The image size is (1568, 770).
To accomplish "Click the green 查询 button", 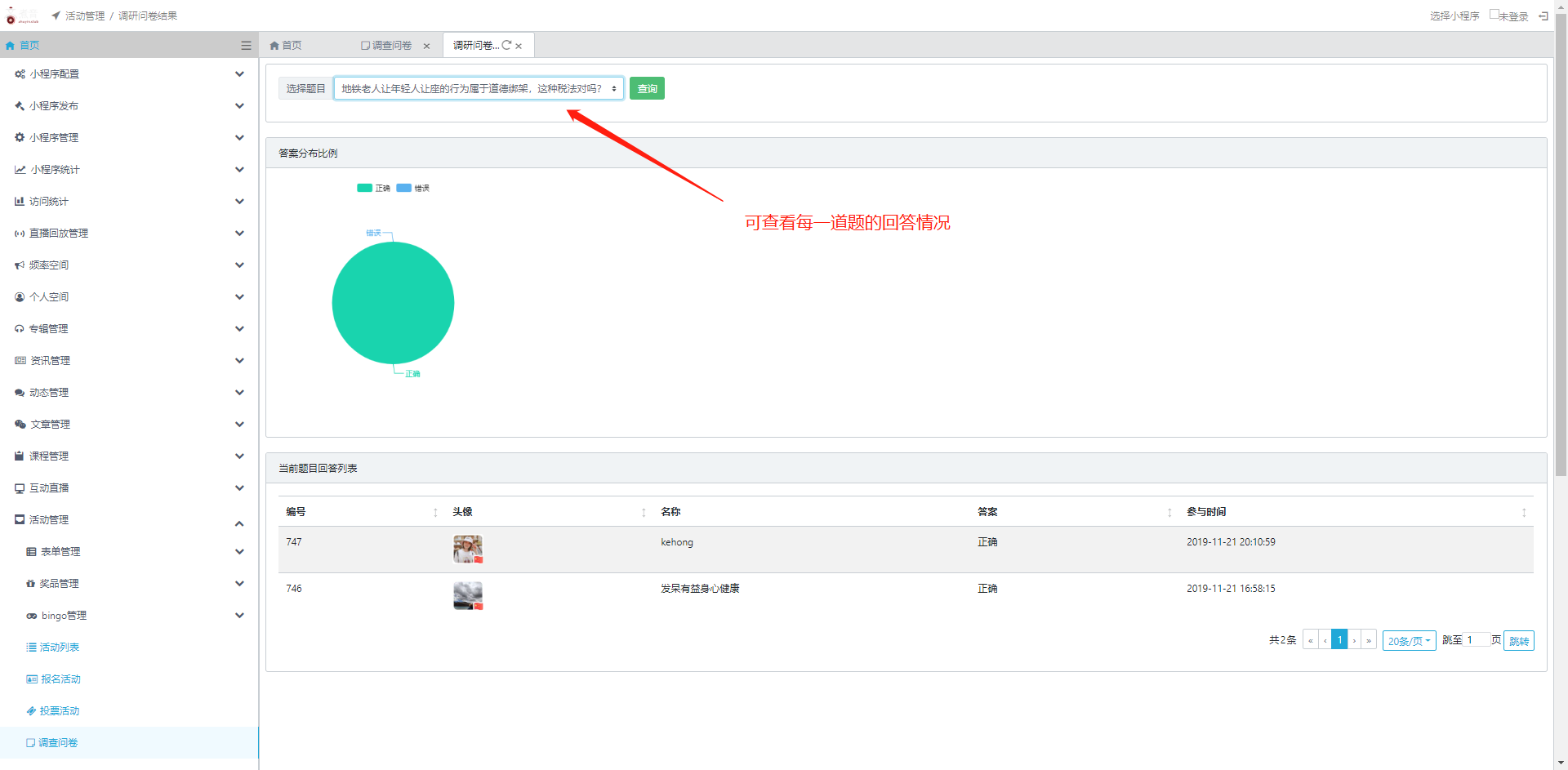I will coord(647,89).
